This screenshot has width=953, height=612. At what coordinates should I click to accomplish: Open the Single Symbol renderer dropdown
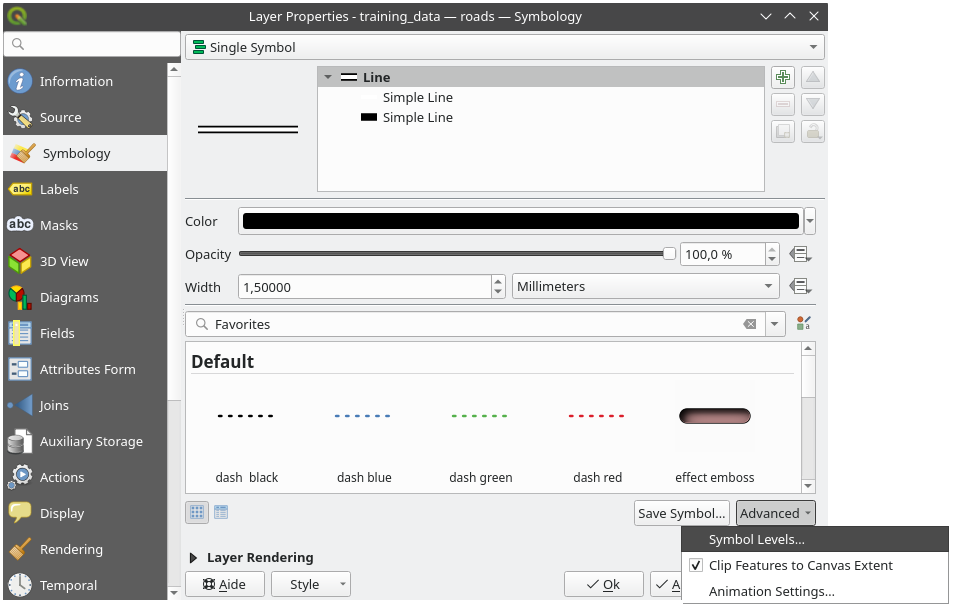pyautogui.click(x=504, y=47)
